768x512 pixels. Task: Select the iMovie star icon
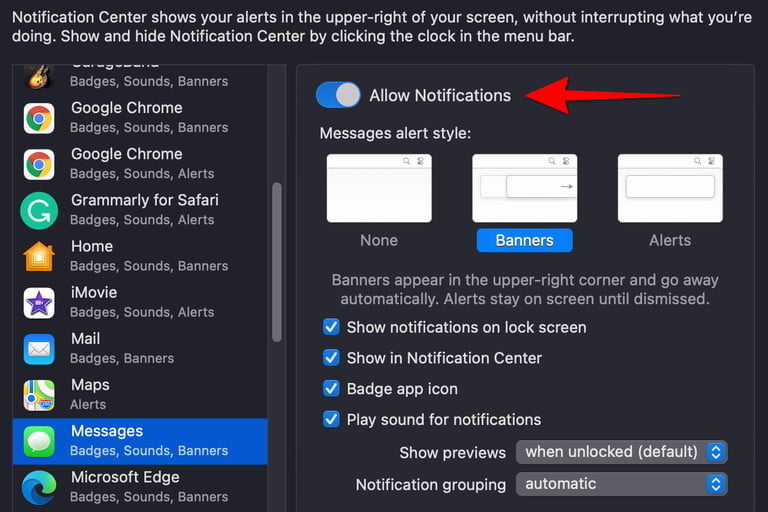39,302
